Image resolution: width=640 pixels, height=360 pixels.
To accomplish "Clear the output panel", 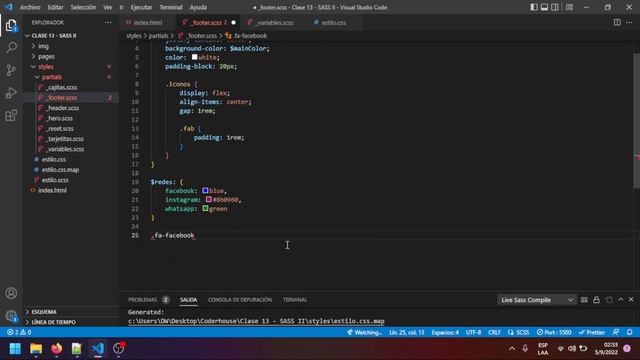I will [x=584, y=300].
